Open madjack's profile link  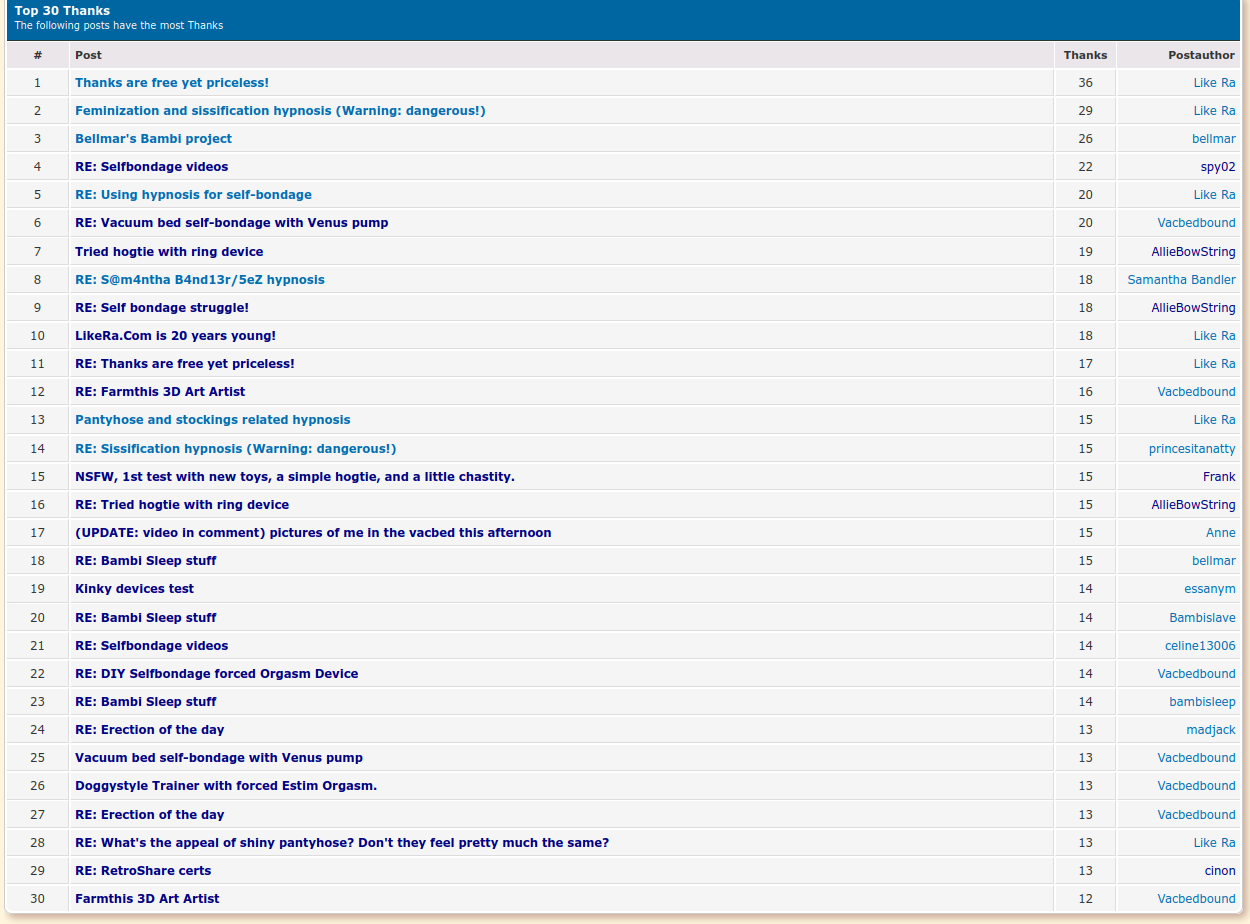click(x=1210, y=730)
